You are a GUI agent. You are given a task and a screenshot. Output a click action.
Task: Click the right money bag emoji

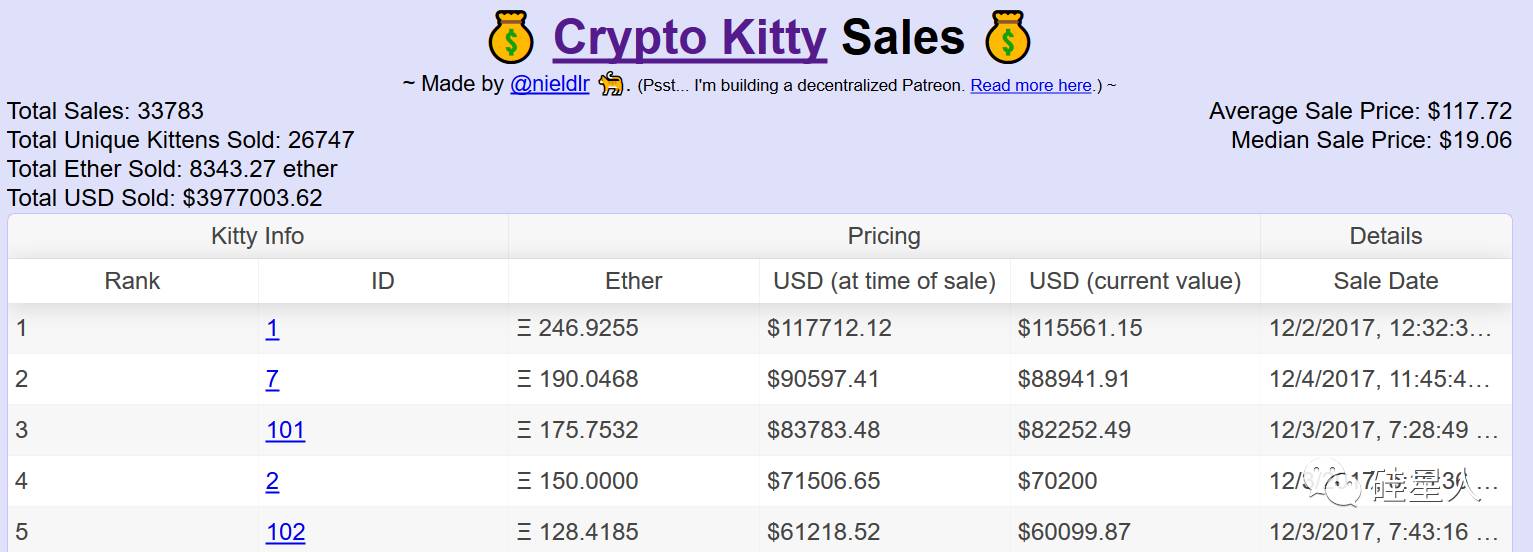pyautogui.click(x=1007, y=39)
